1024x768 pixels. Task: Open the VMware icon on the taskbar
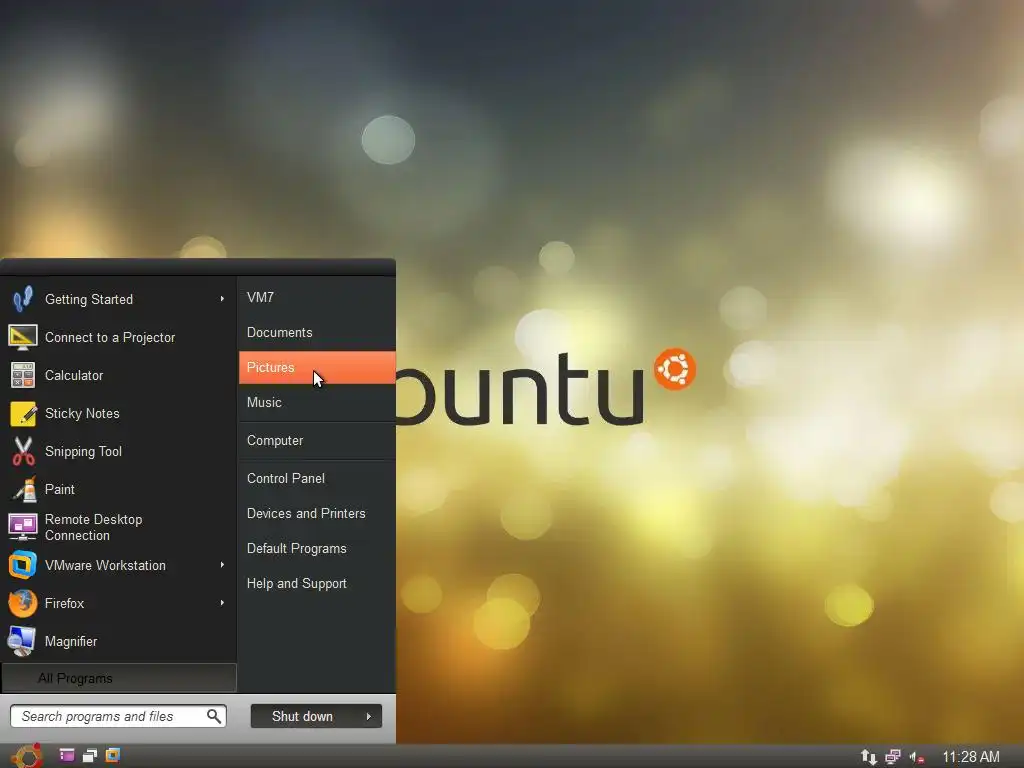coord(113,756)
